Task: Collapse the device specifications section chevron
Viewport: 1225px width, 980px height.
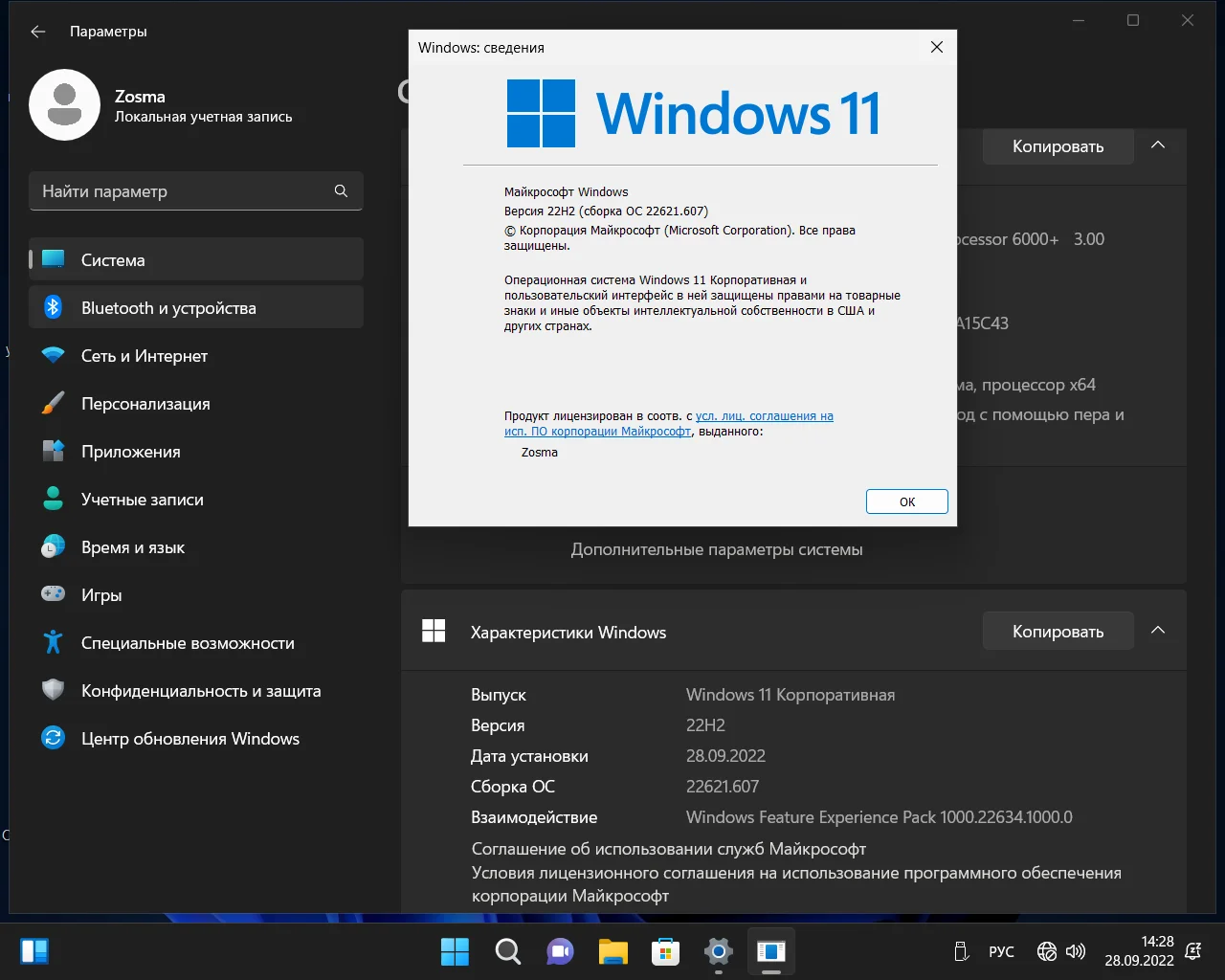Action: click(1158, 145)
